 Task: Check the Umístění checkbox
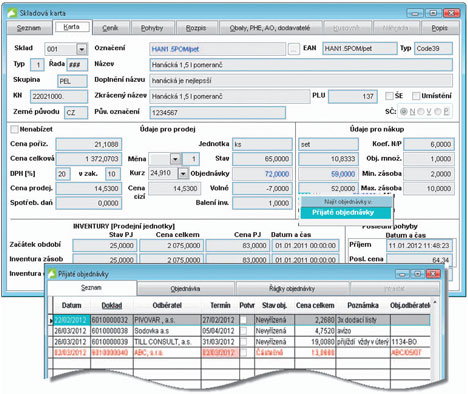[416, 96]
